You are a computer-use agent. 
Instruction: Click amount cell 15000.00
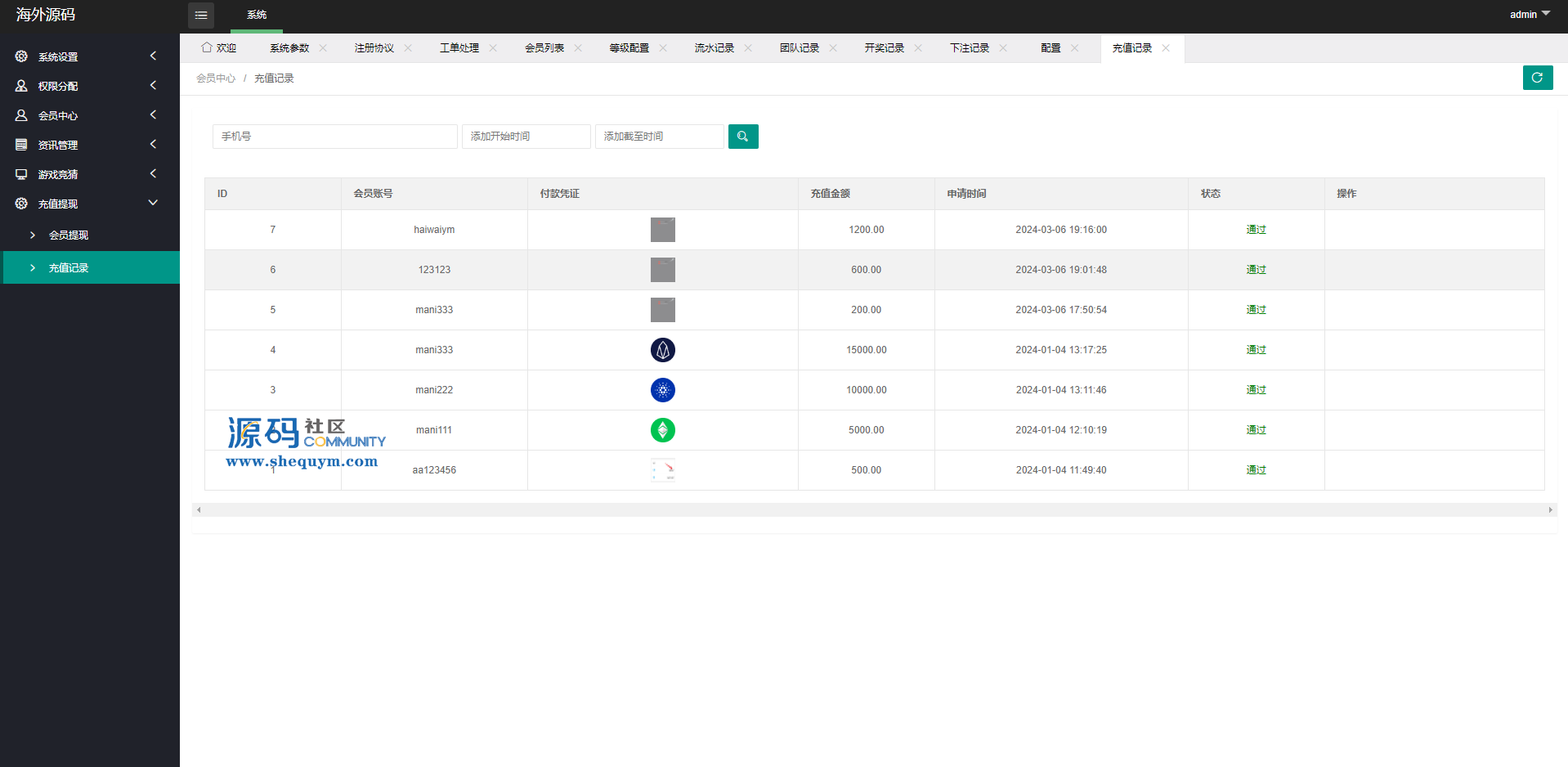[x=867, y=350]
